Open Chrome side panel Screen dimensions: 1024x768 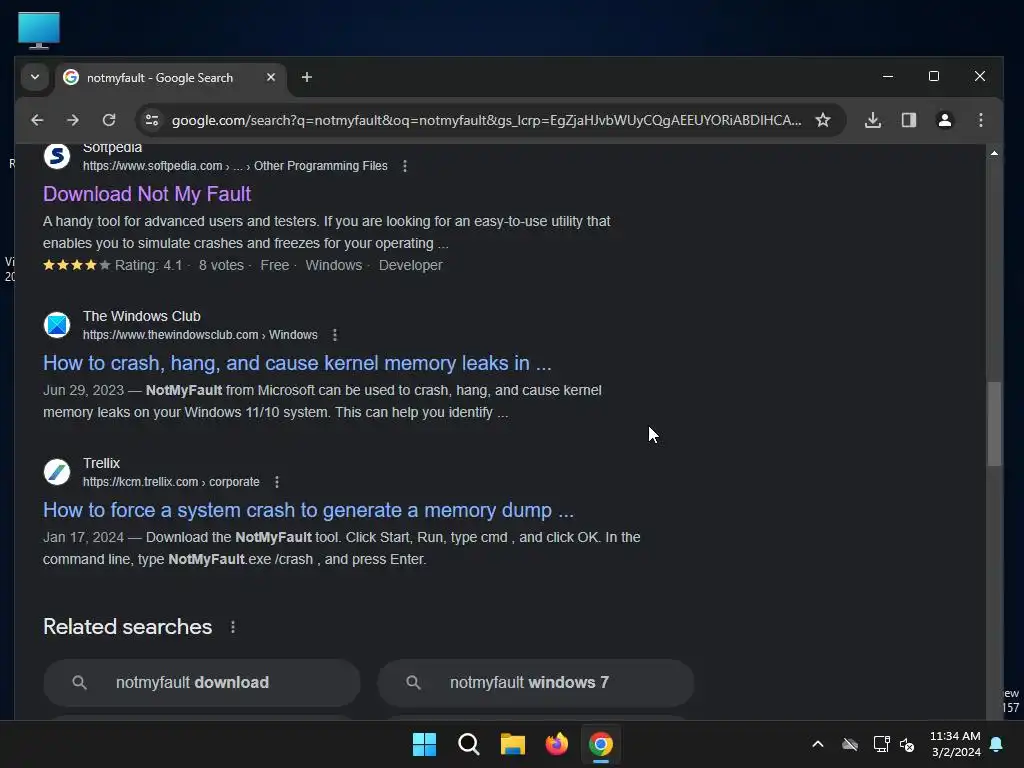click(x=908, y=120)
